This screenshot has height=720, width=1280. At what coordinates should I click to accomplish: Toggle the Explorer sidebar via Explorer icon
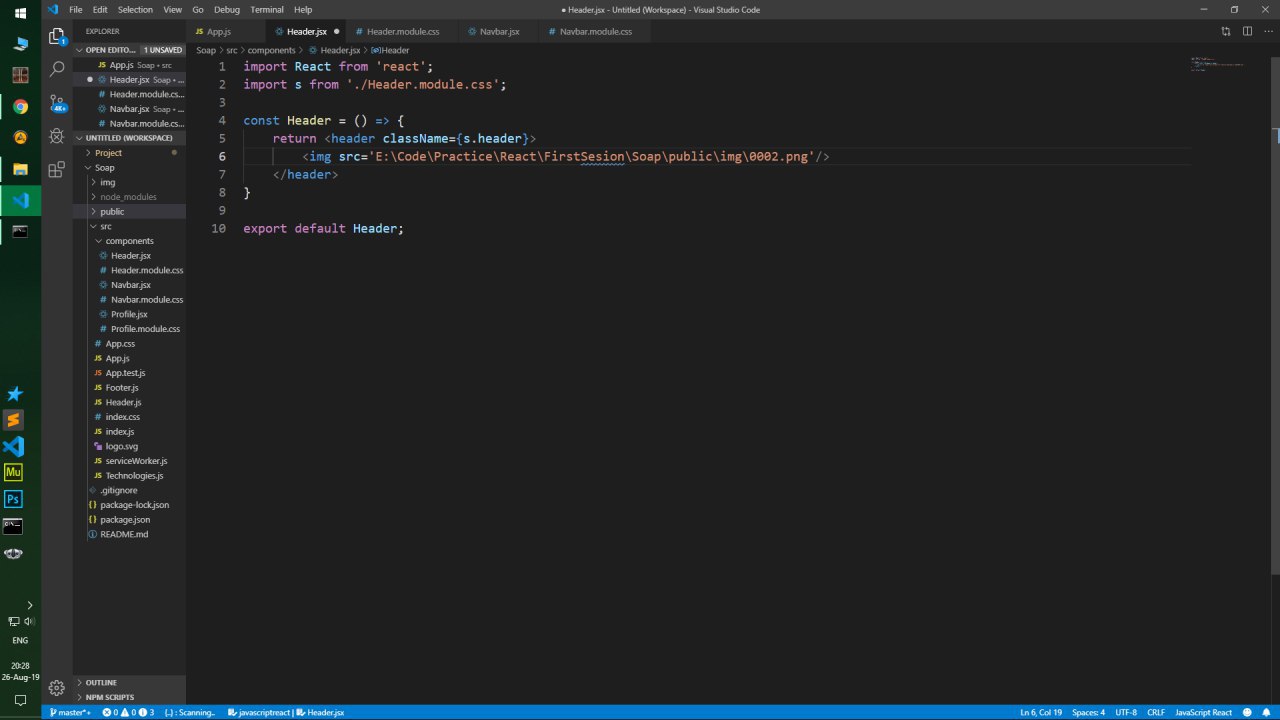[x=57, y=37]
